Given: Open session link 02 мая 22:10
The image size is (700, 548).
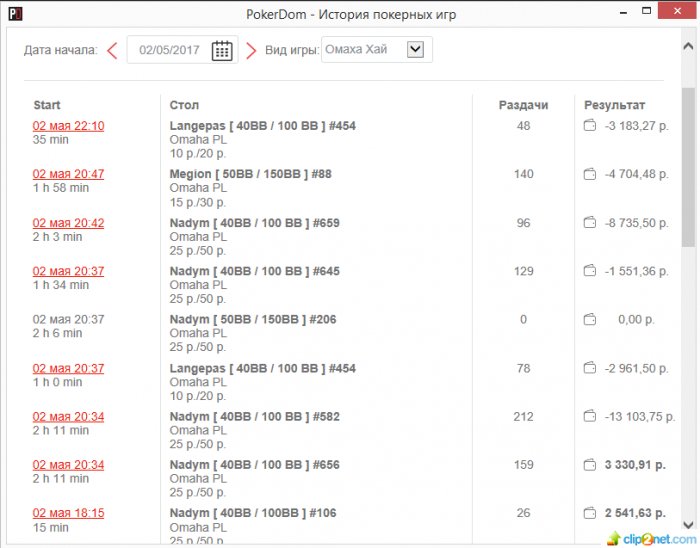Looking at the screenshot, I should click(x=68, y=126).
